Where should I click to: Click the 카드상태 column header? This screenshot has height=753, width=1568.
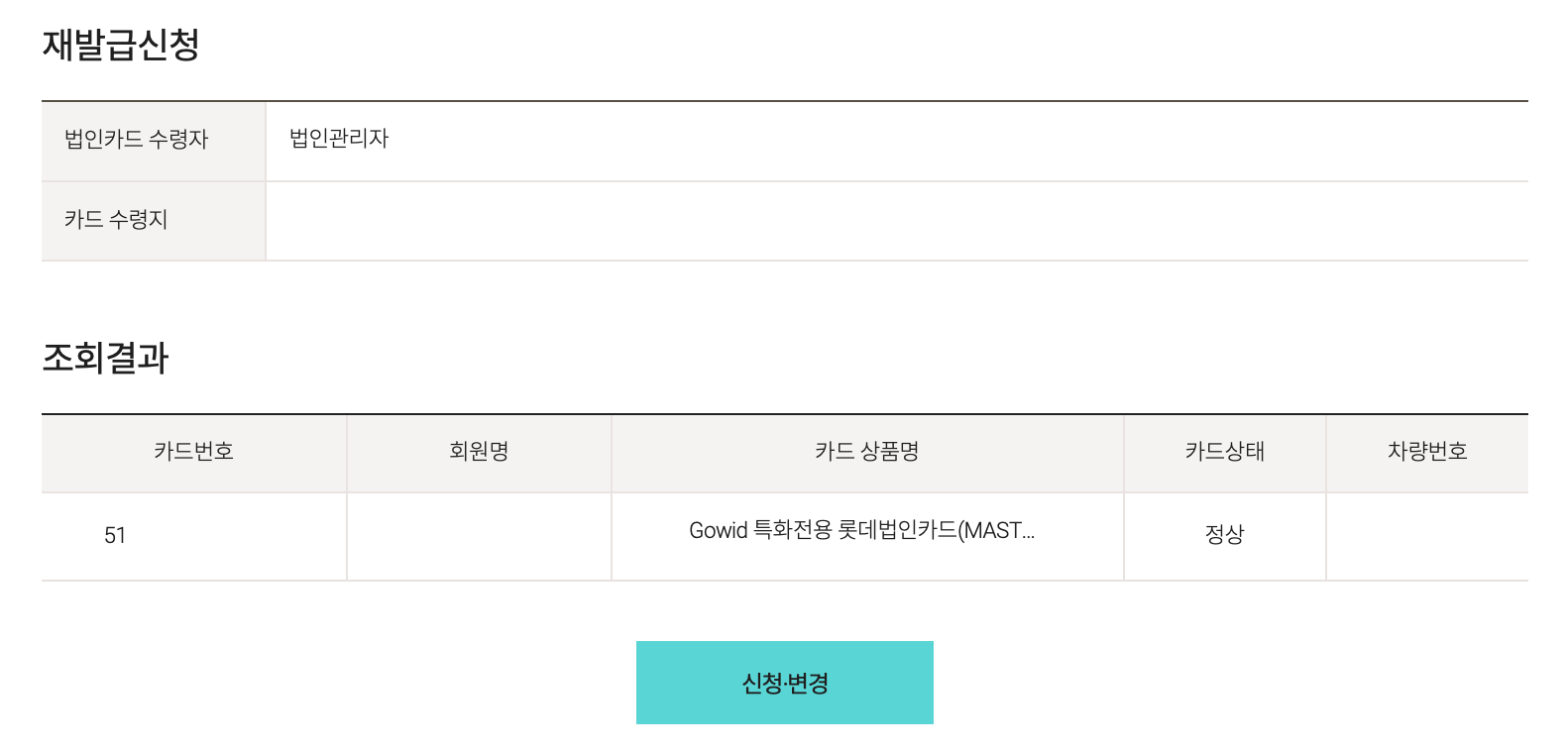tap(1224, 452)
